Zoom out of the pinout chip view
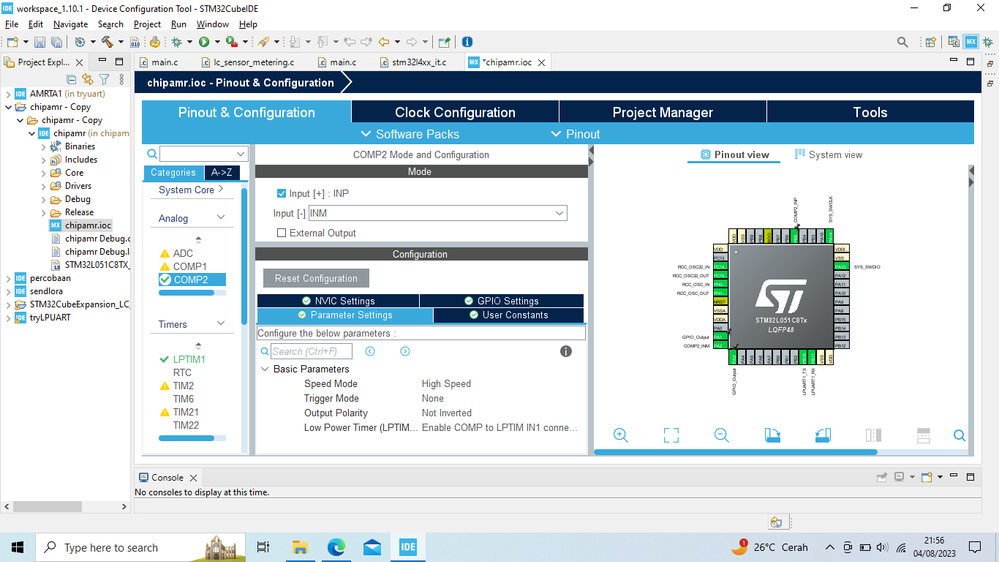This screenshot has width=999, height=562. (x=721, y=435)
